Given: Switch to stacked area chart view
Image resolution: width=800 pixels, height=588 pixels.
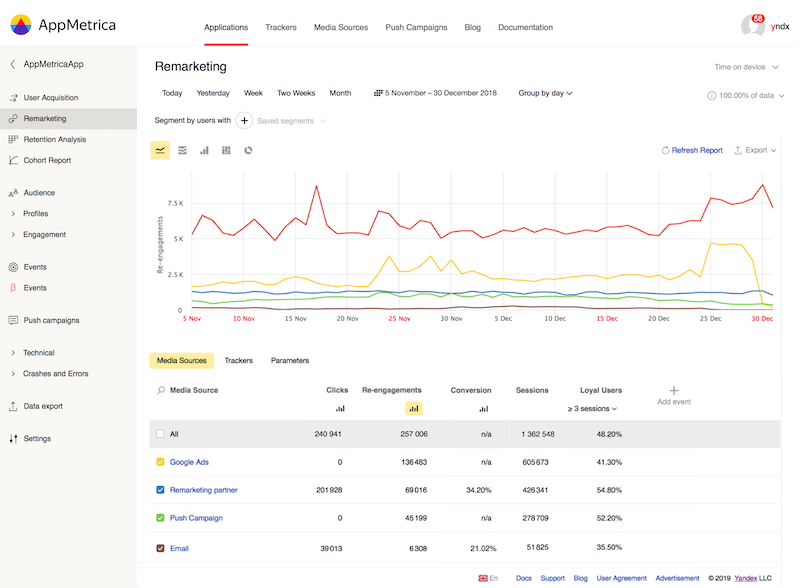Looking at the screenshot, I should click(x=182, y=150).
